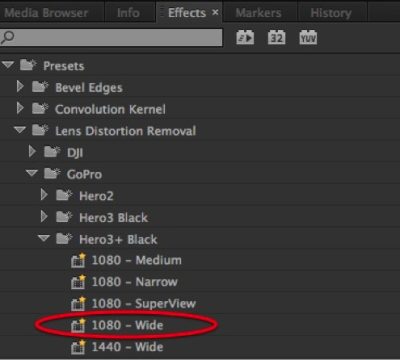Select the 1080 - Narrow preset icon
Screen dimensions: 400x360
pyautogui.click(x=78, y=282)
